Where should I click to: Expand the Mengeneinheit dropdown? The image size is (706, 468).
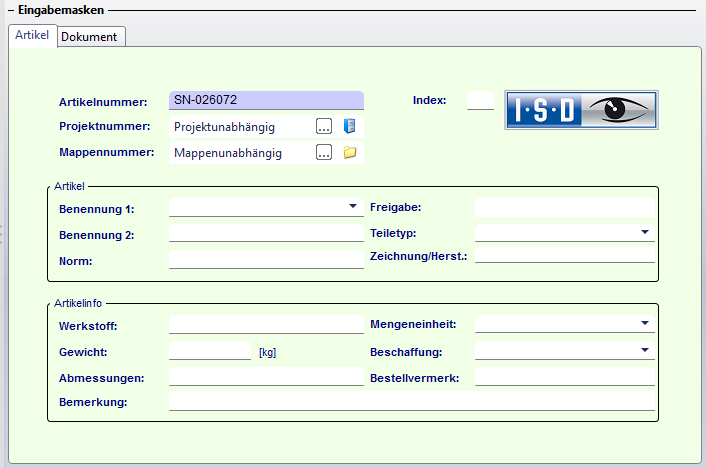click(645, 323)
